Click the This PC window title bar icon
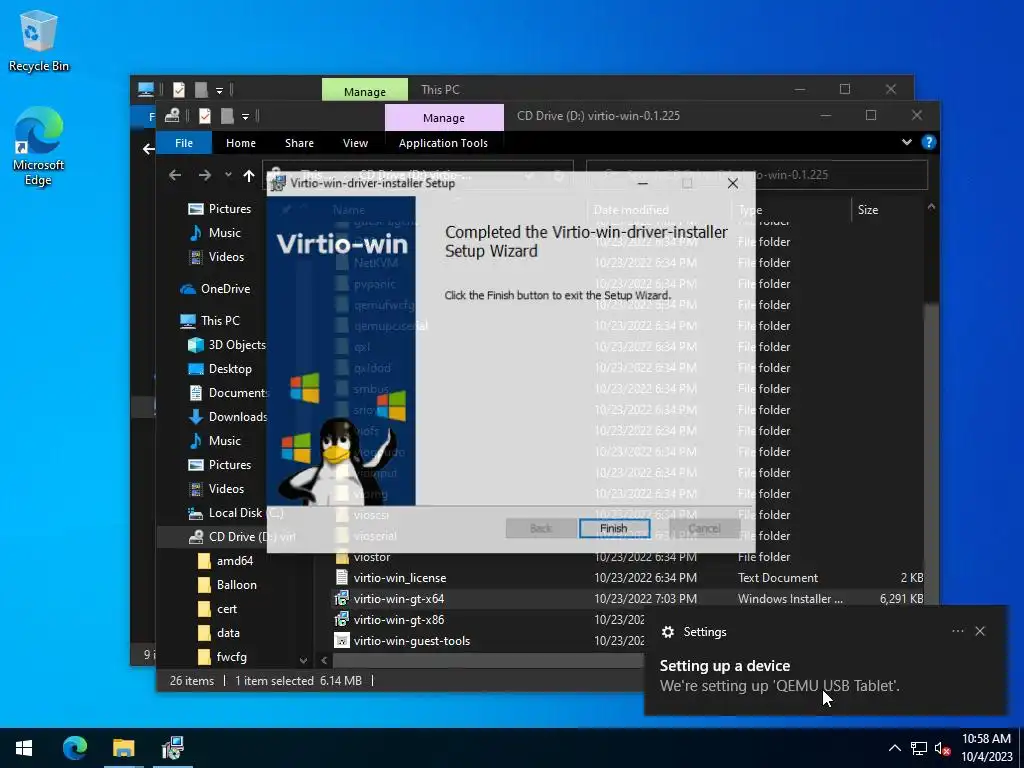 pos(146,89)
